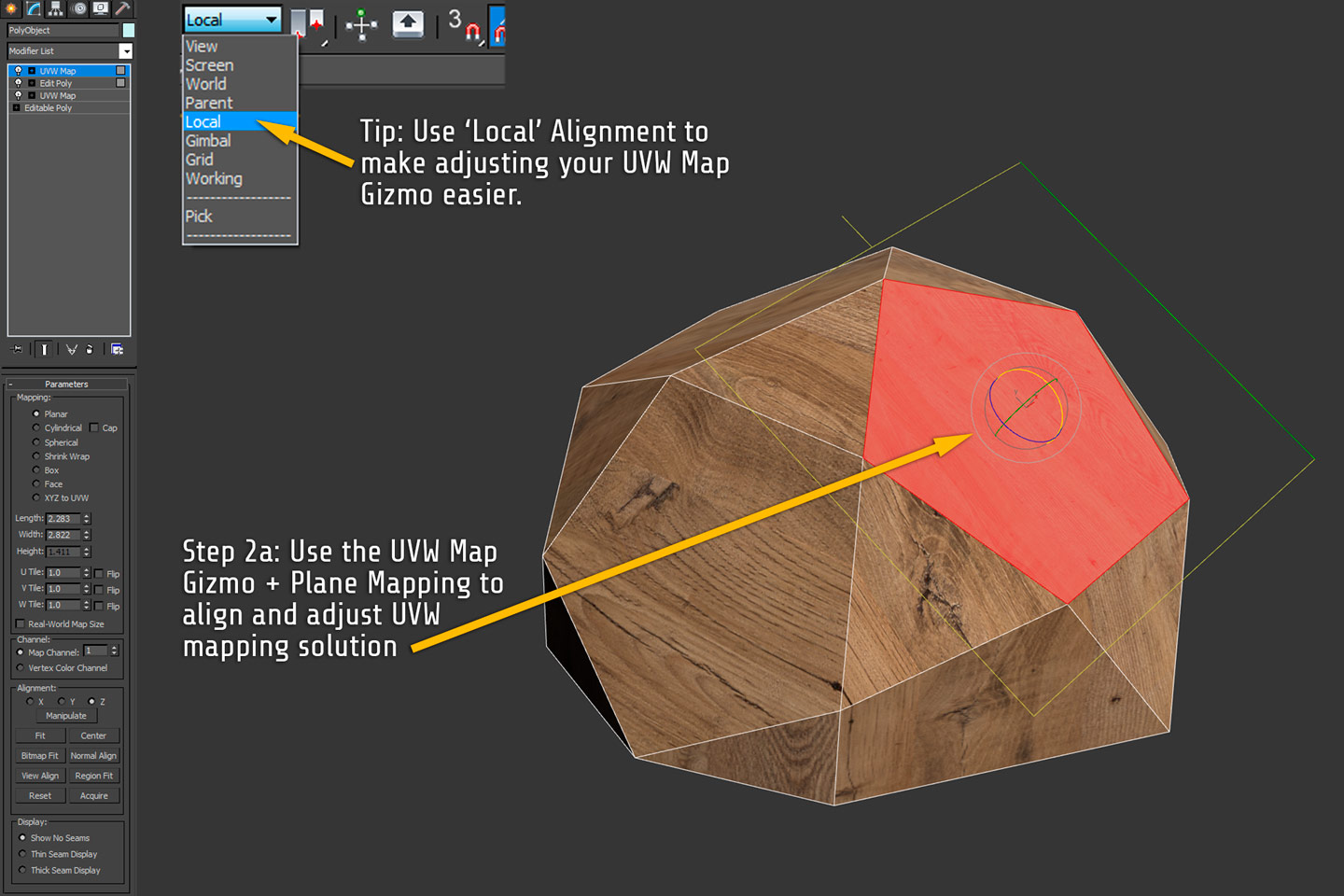Choose Screen coordinate system
Screen dimensions: 1344x896
point(240,65)
